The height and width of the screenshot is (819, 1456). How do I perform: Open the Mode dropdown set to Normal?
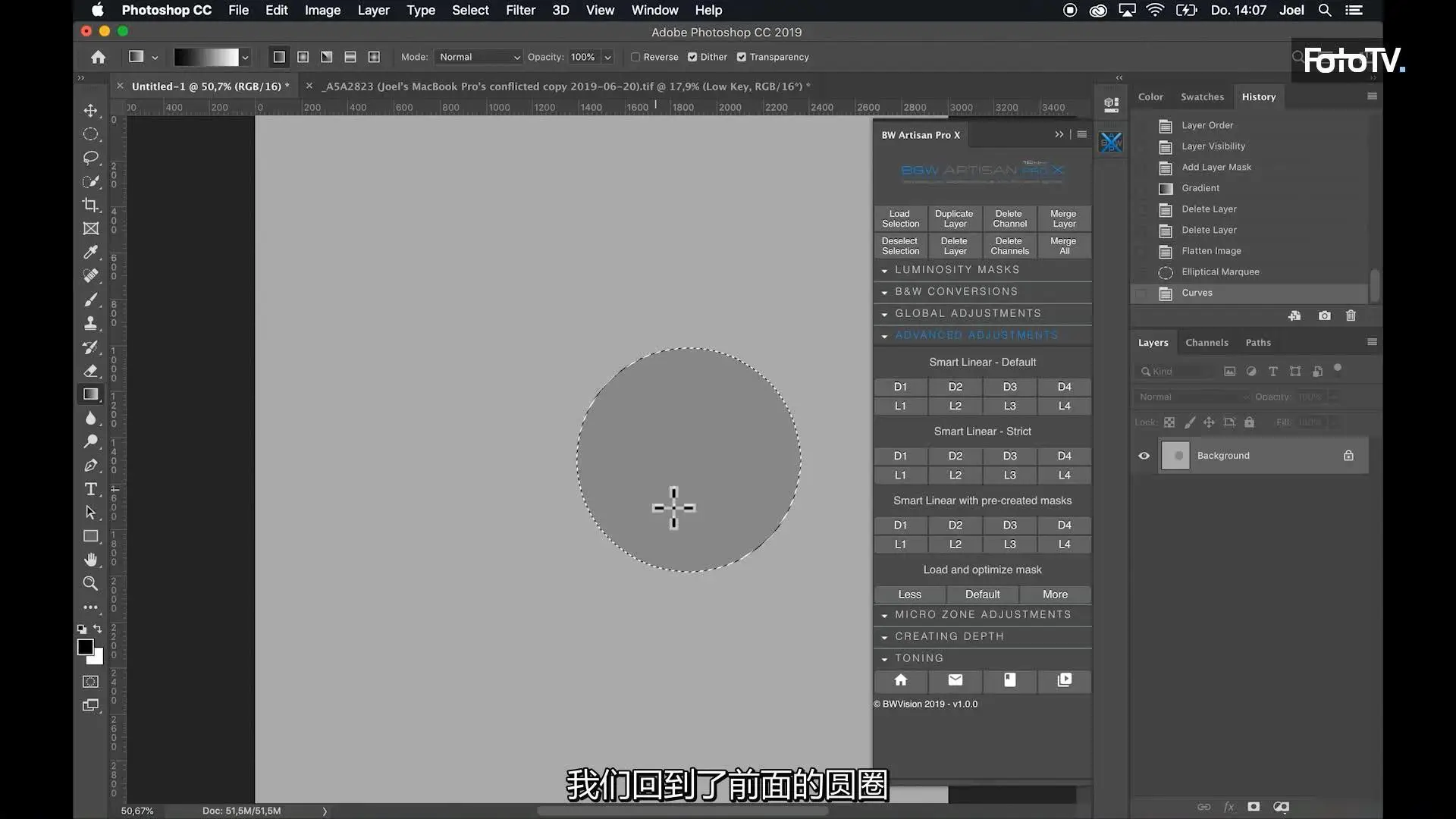479,57
